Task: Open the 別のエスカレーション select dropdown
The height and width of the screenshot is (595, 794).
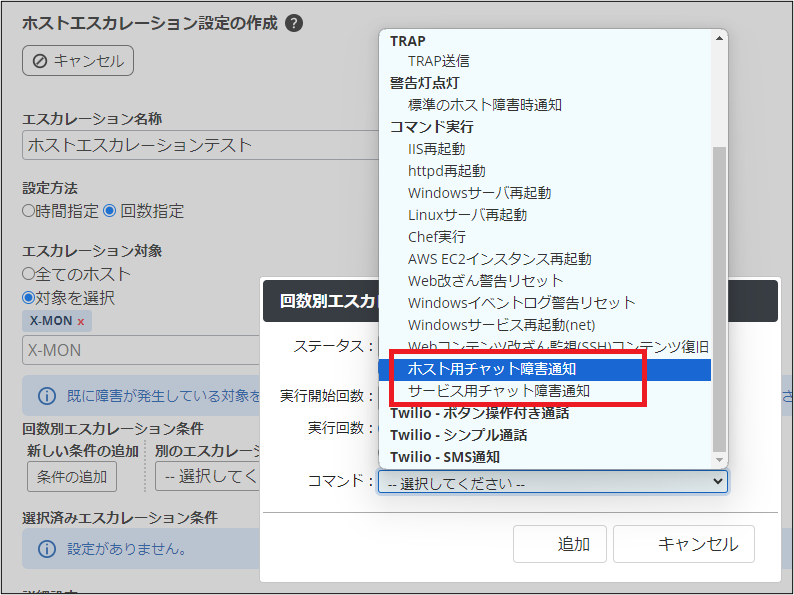Action: tap(210, 477)
